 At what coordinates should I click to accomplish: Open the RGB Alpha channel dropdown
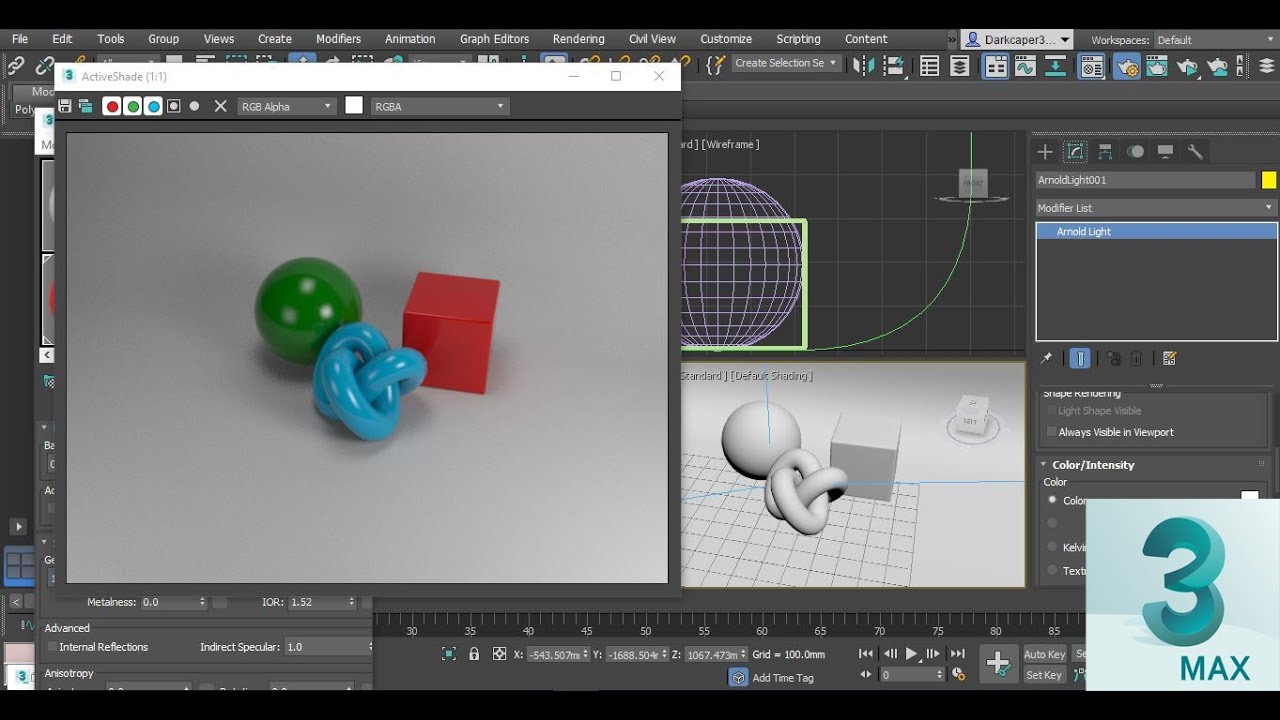tap(286, 106)
